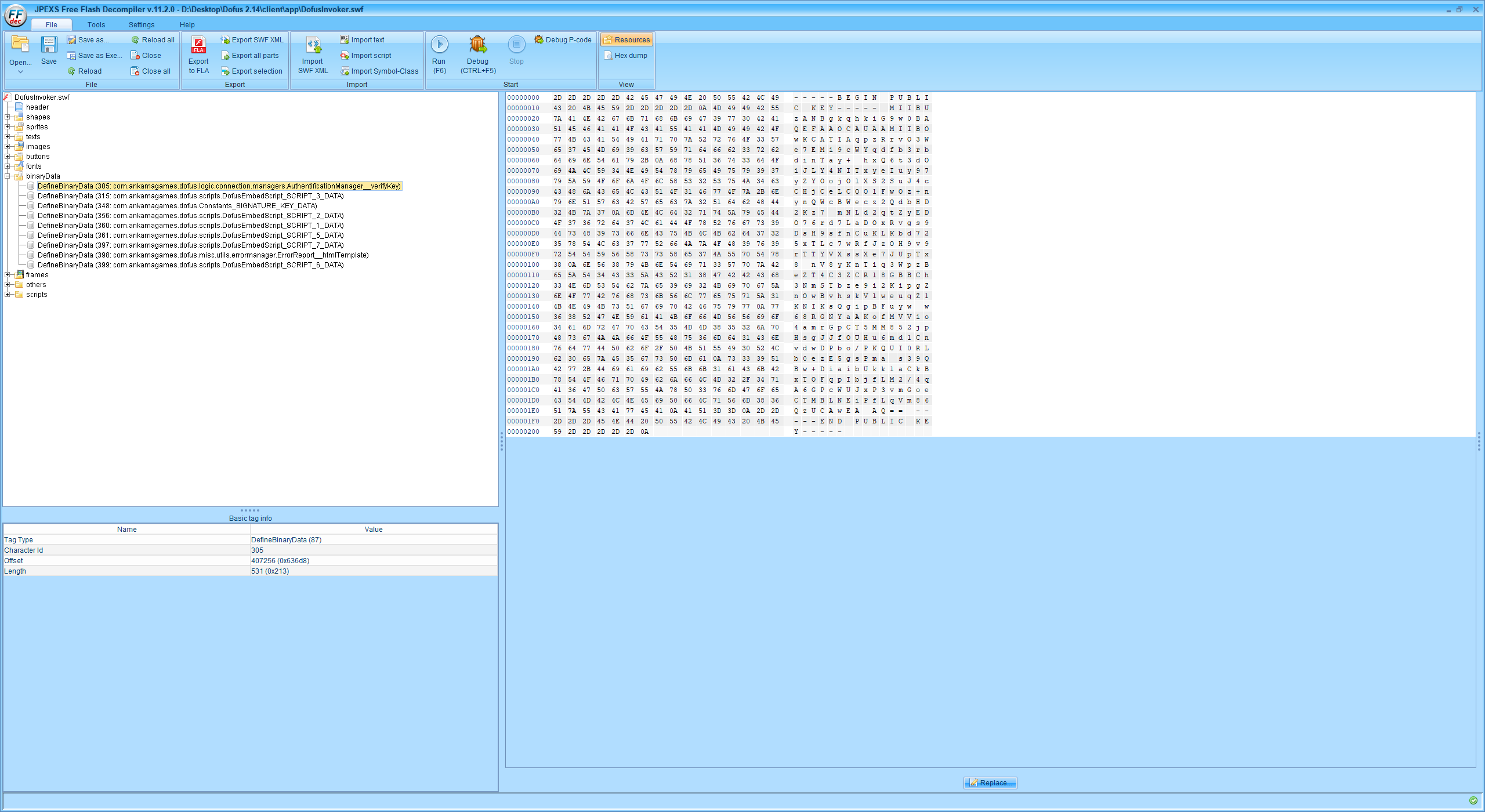Image resolution: width=1485 pixels, height=812 pixels.
Task: Select Export selection
Action: tap(252, 71)
